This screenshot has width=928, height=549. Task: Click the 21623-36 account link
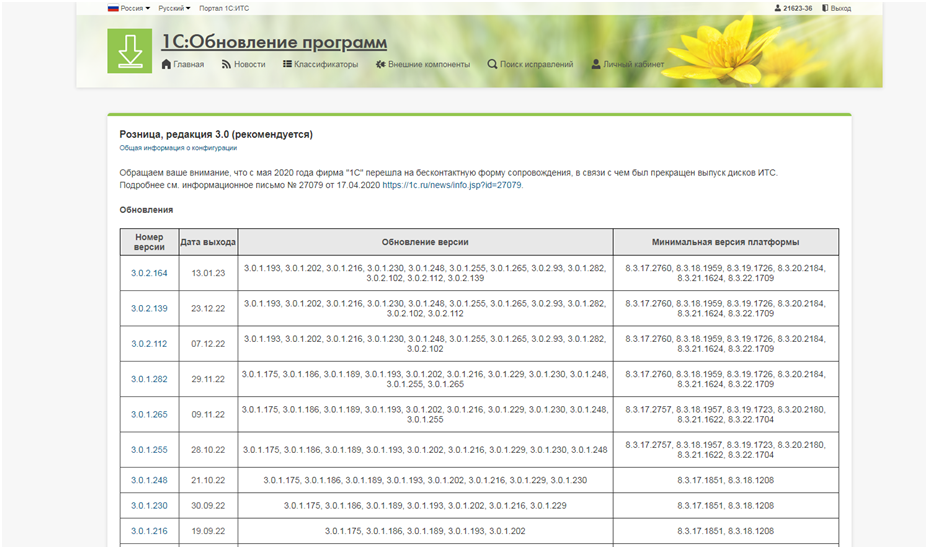coord(797,8)
